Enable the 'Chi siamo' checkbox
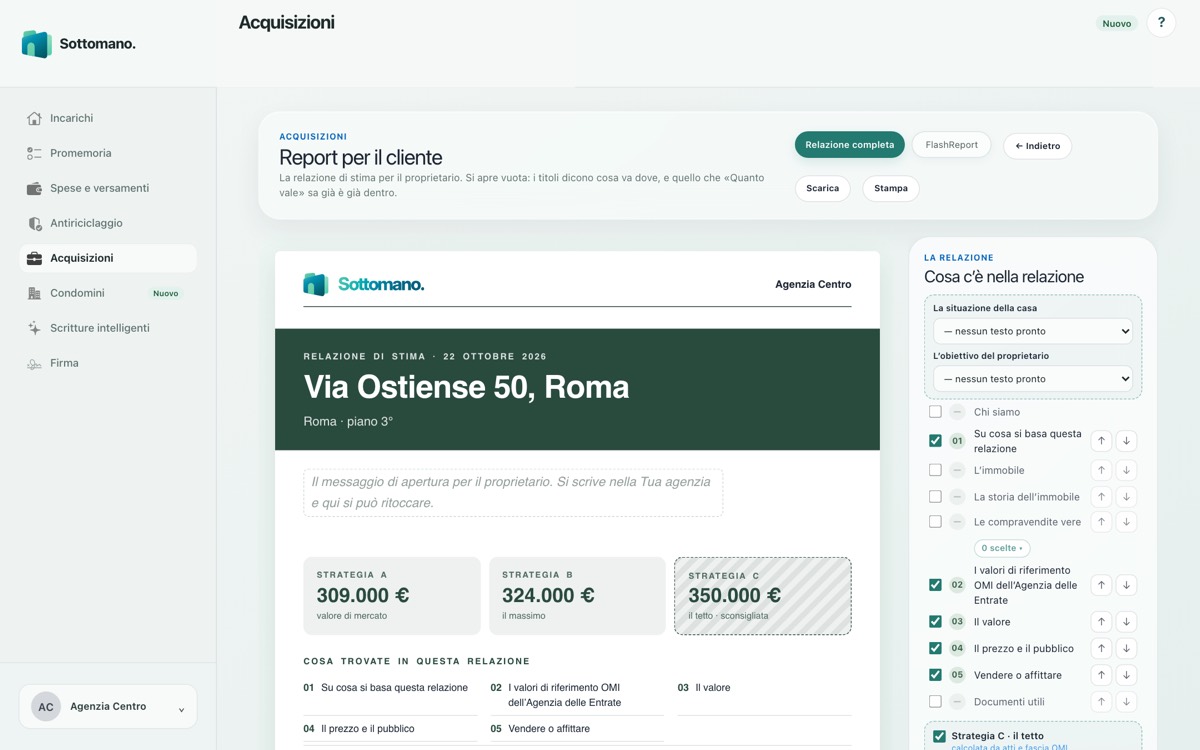This screenshot has height=750, width=1200. (935, 411)
